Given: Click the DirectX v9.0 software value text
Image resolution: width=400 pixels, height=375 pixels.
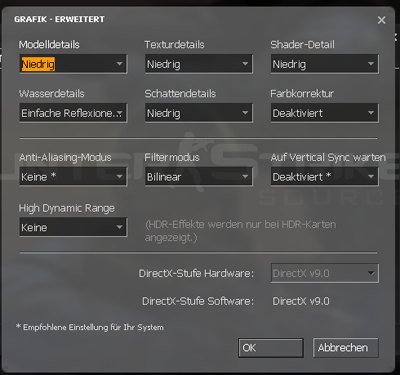Looking at the screenshot, I should (301, 301).
